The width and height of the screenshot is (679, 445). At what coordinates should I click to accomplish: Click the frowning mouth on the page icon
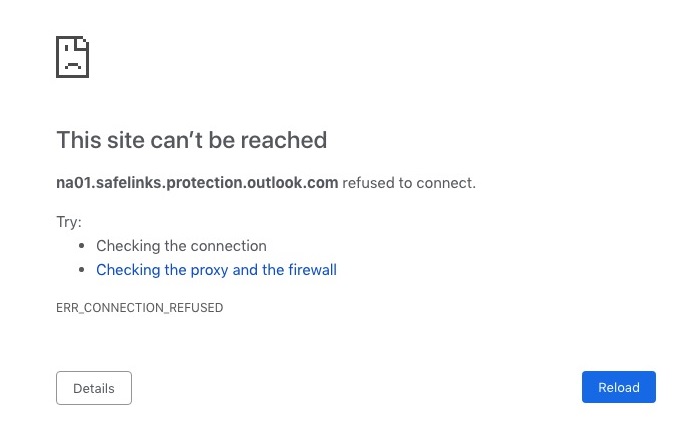(73, 66)
